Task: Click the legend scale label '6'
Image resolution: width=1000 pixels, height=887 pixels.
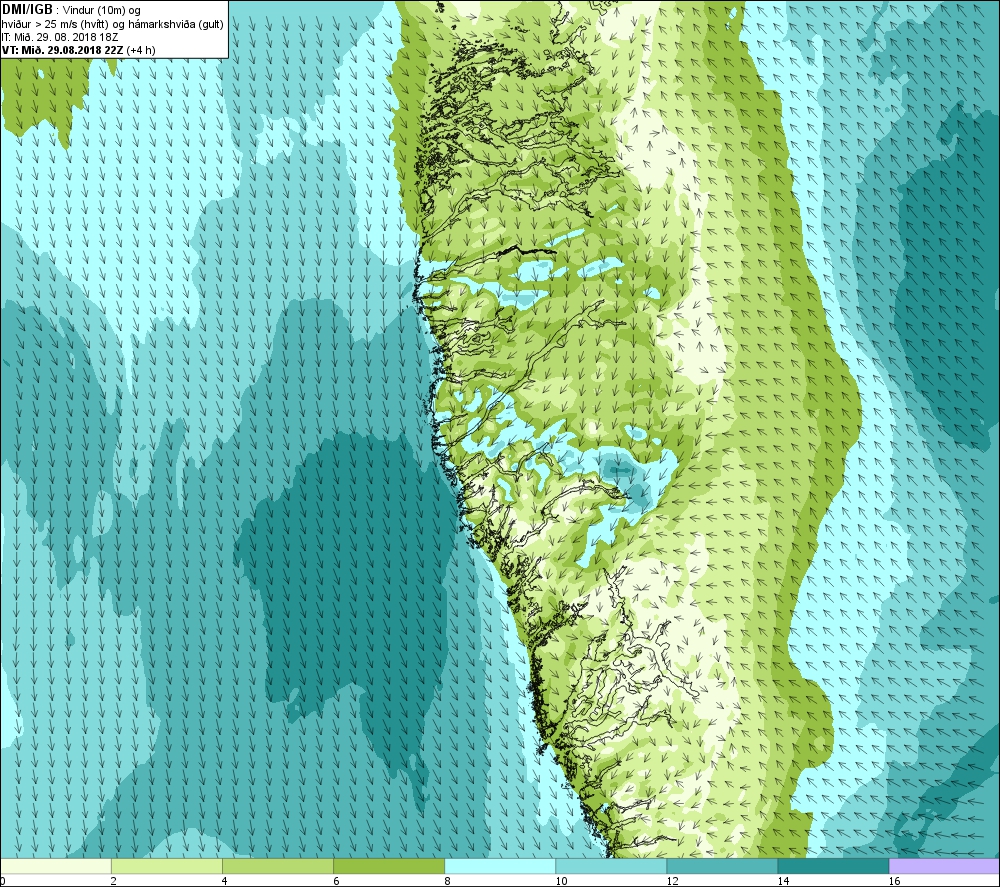Action: tap(335, 881)
